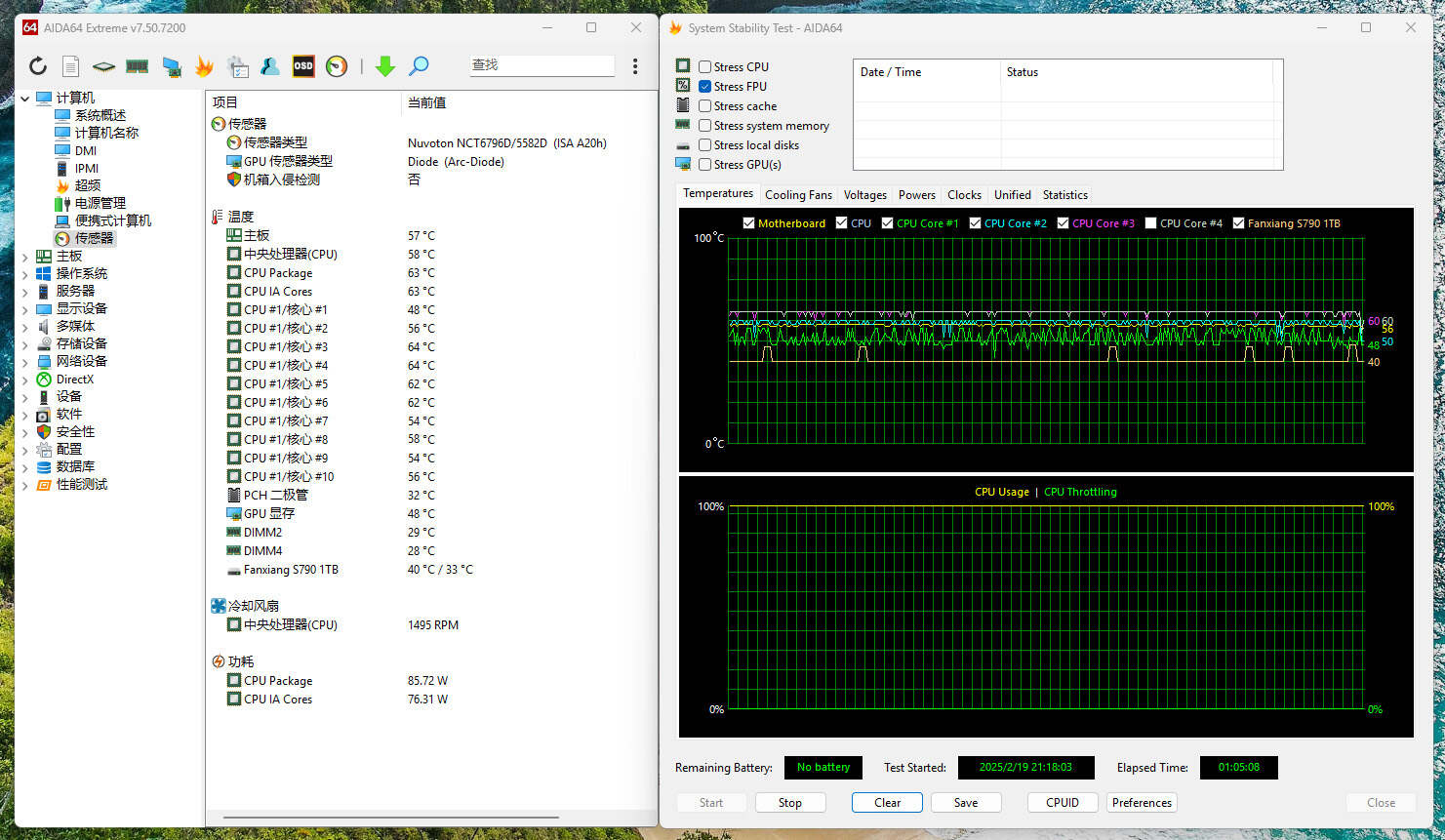Open System Stability Test flame icon

pyautogui.click(x=204, y=66)
